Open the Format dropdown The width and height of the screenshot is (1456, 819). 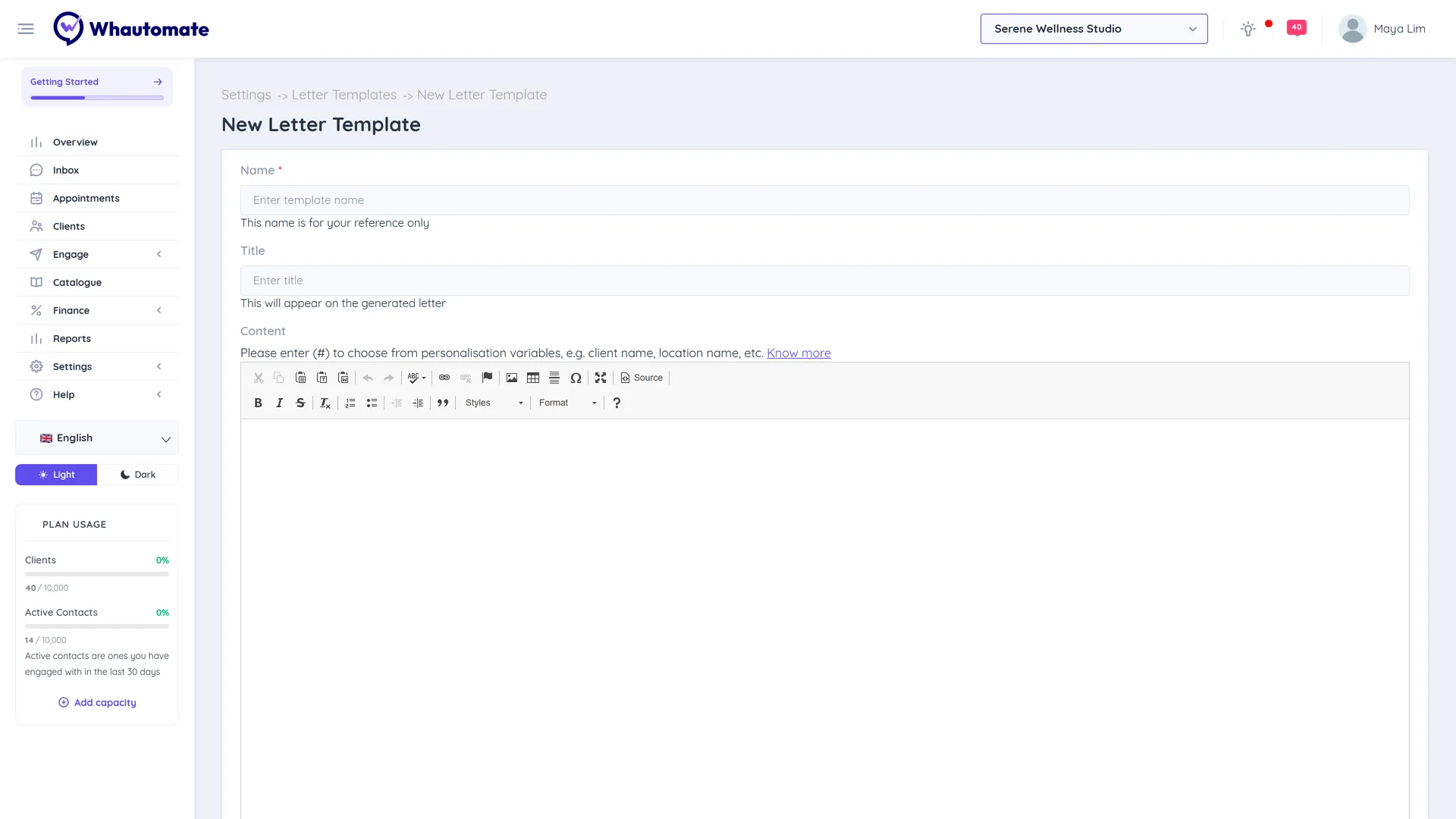568,403
